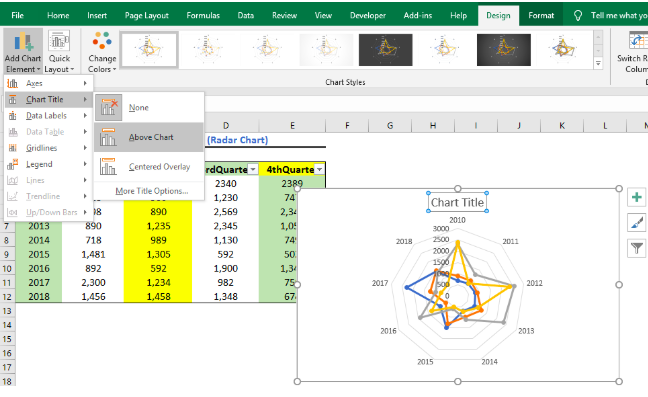Switch to the Developer tab
Viewport: 648px width, 397px height.
pos(368,16)
